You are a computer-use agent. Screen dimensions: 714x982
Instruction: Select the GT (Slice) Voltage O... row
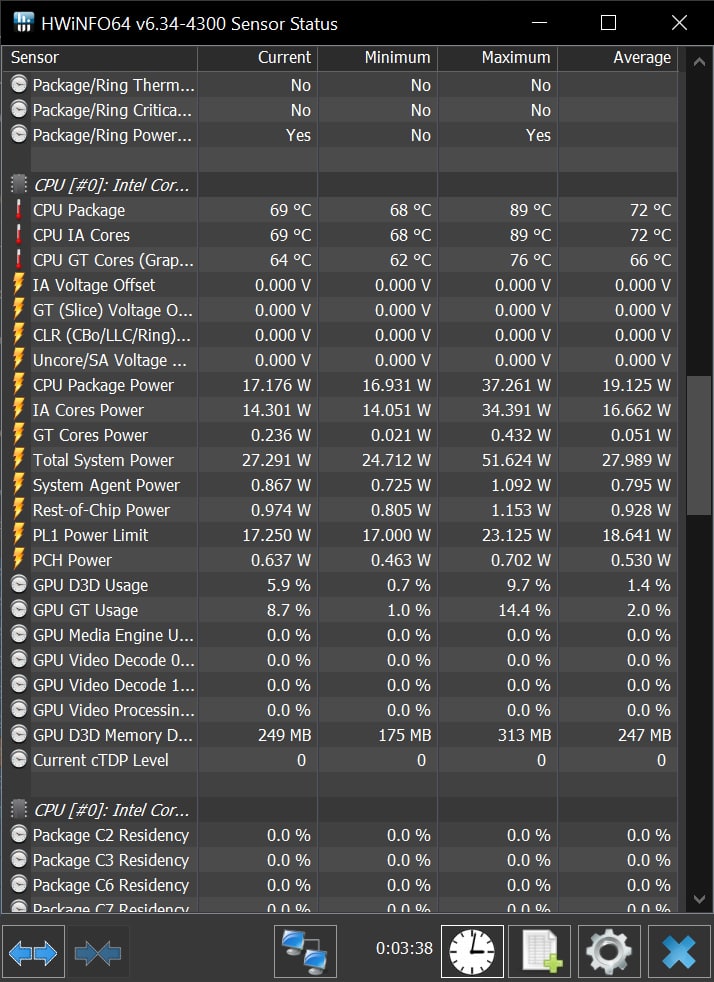(113, 311)
